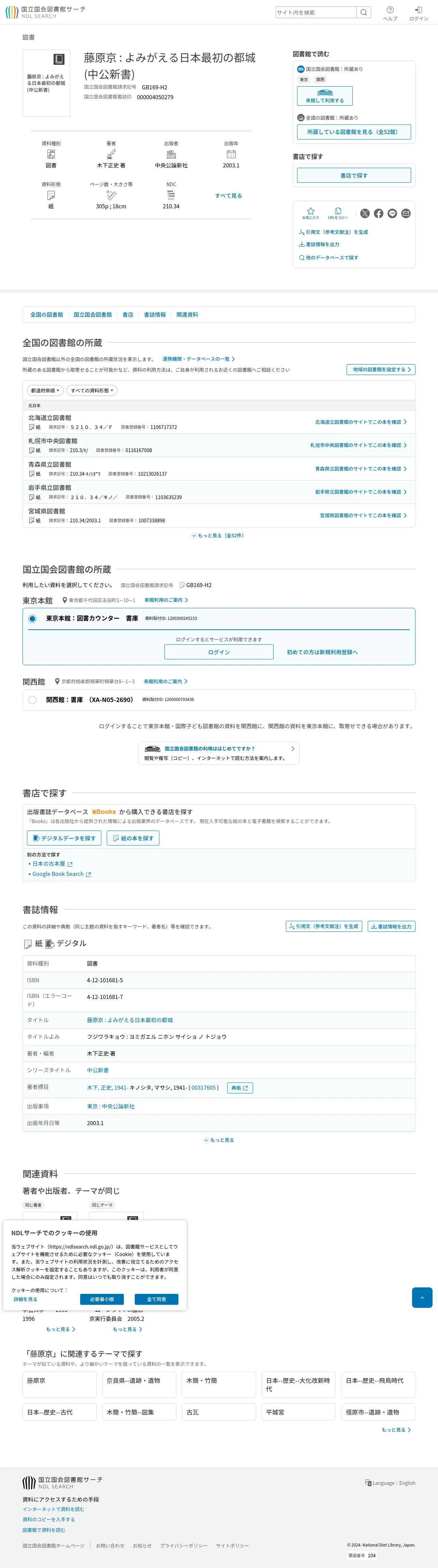Click 引用文（参考文献注）を生成 in sidebar
This screenshot has width=438, height=1568.
(333, 232)
